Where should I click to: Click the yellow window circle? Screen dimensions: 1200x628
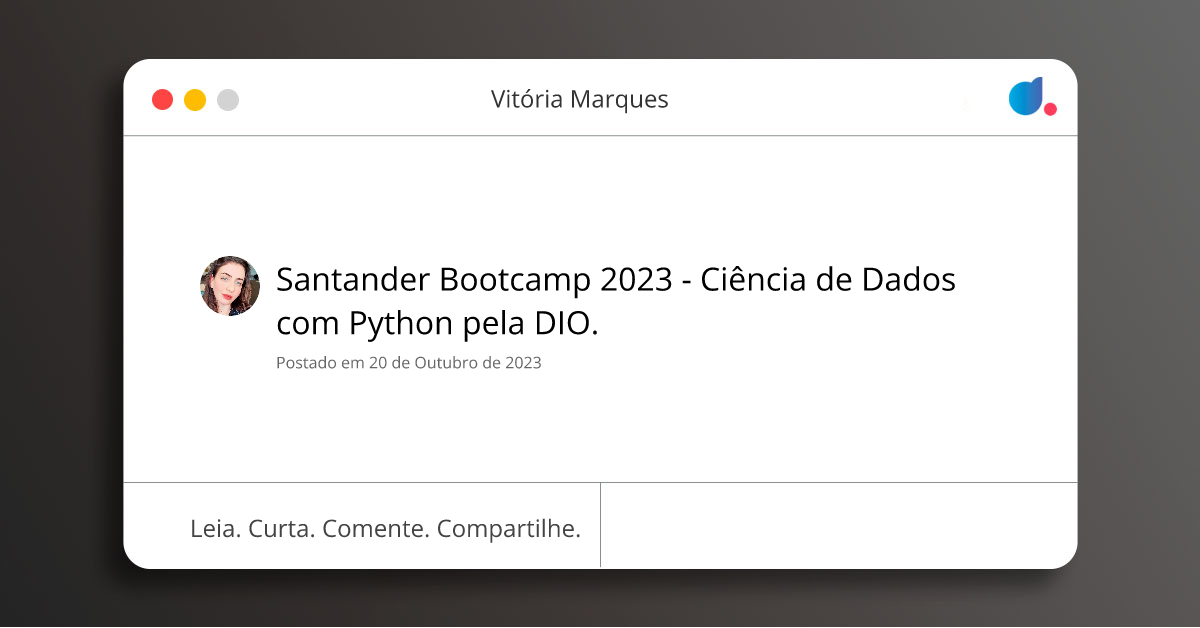(195, 100)
